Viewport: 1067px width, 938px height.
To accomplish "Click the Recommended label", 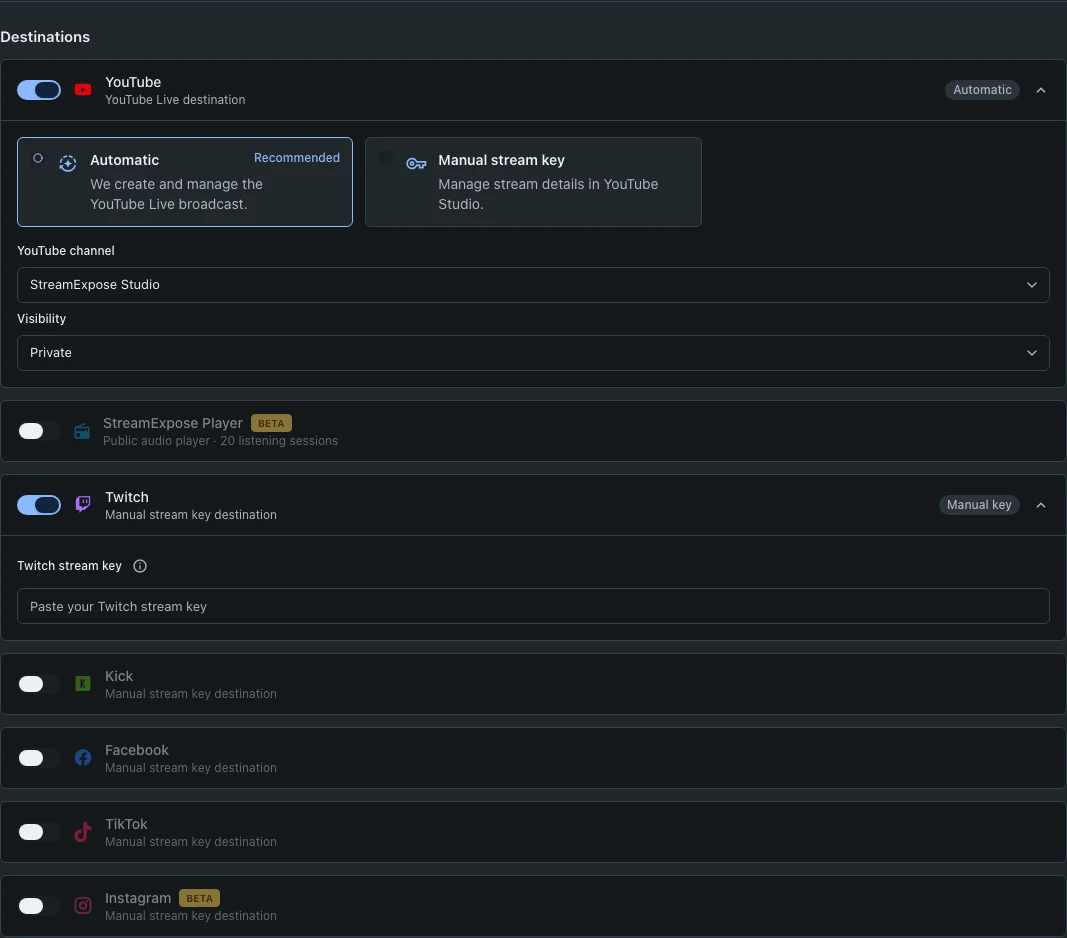I will 297,157.
